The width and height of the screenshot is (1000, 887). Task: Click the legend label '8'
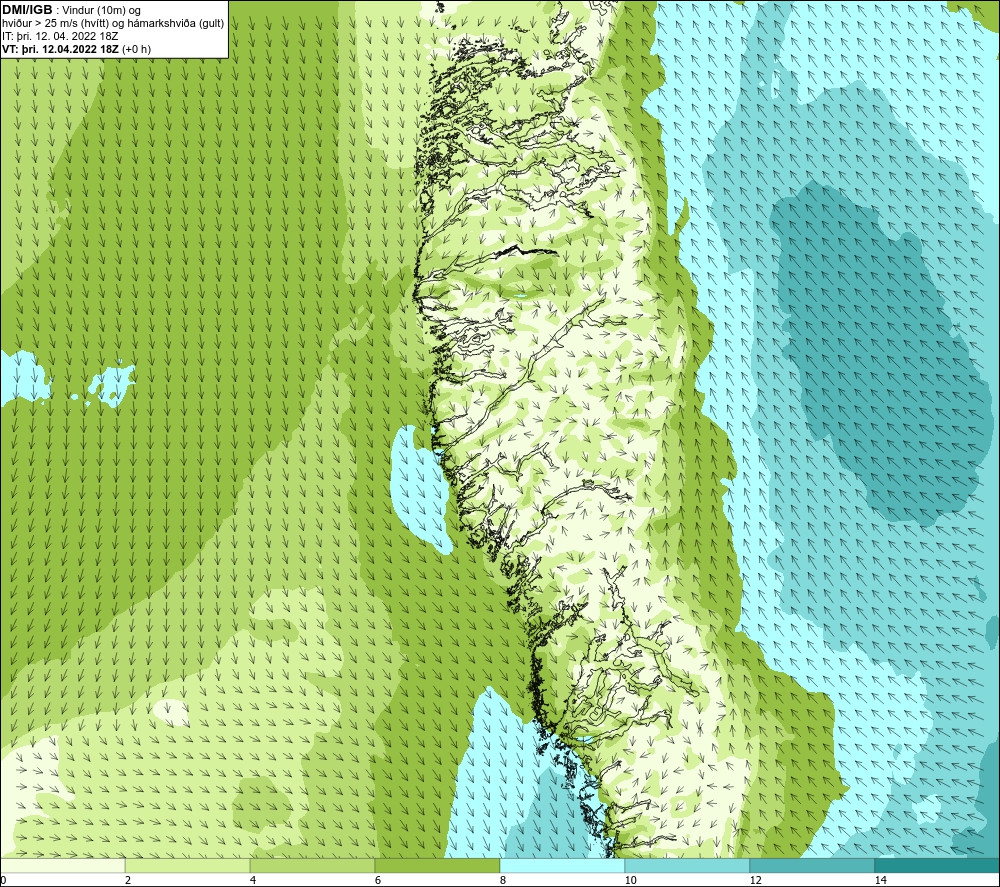pyautogui.click(x=503, y=880)
